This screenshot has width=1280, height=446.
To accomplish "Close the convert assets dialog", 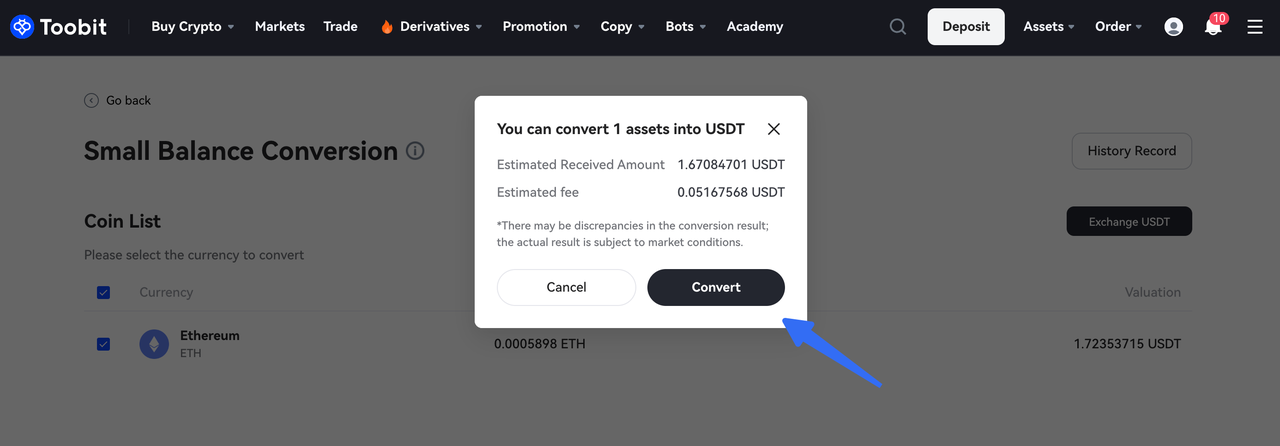I will pos(774,129).
